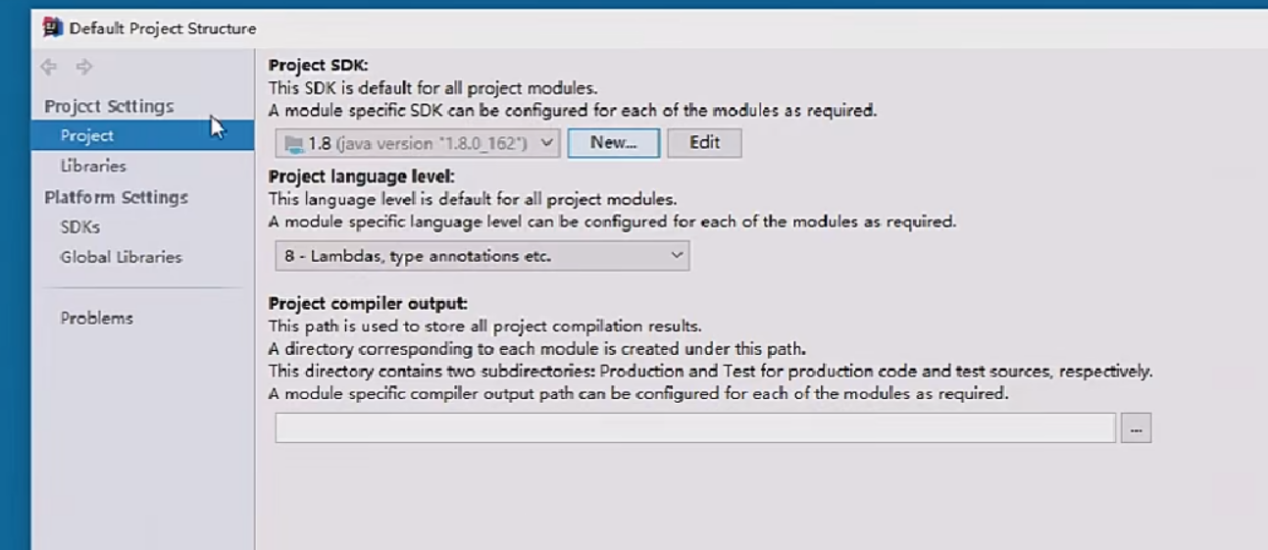Go forward using the right arrow icon

click(x=84, y=67)
